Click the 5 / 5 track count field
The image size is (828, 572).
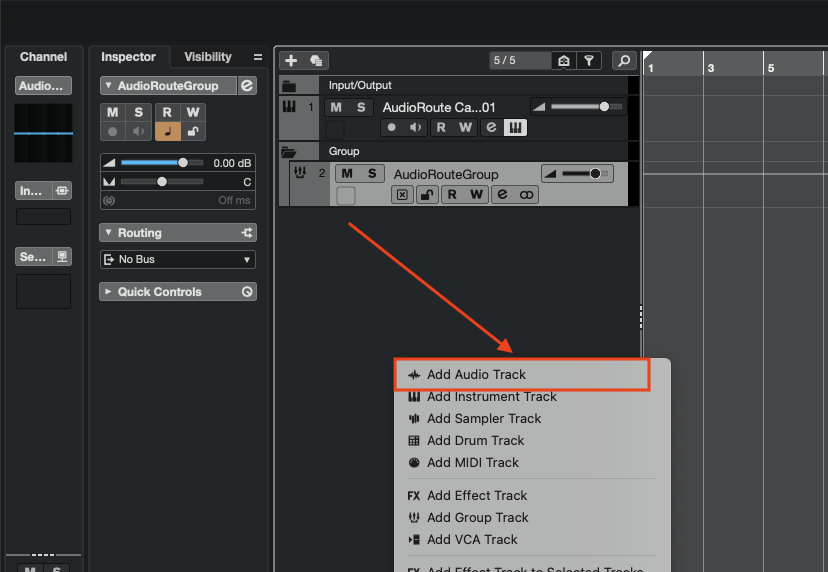(x=520, y=61)
